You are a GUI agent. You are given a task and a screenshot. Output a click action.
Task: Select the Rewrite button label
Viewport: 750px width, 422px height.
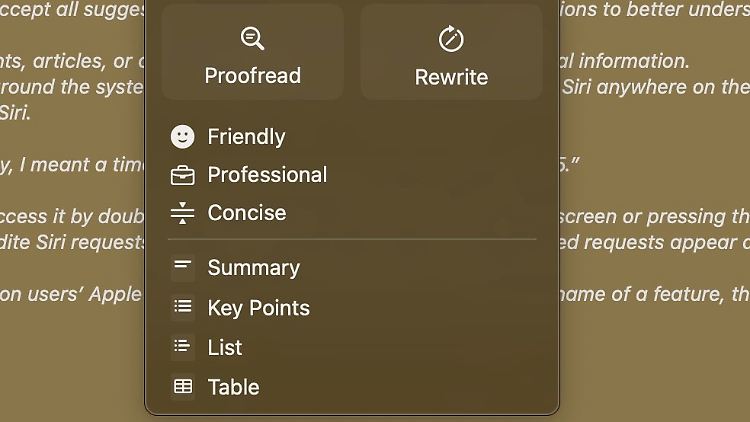(x=451, y=77)
